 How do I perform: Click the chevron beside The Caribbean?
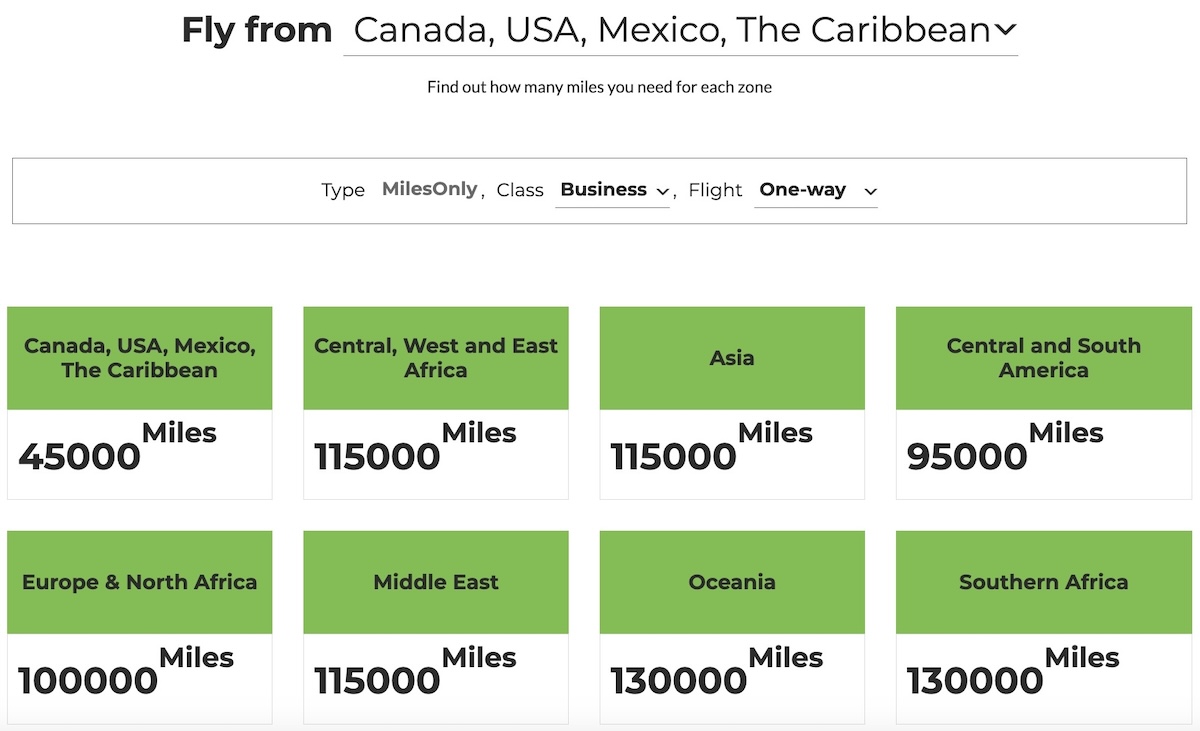pos(1005,31)
